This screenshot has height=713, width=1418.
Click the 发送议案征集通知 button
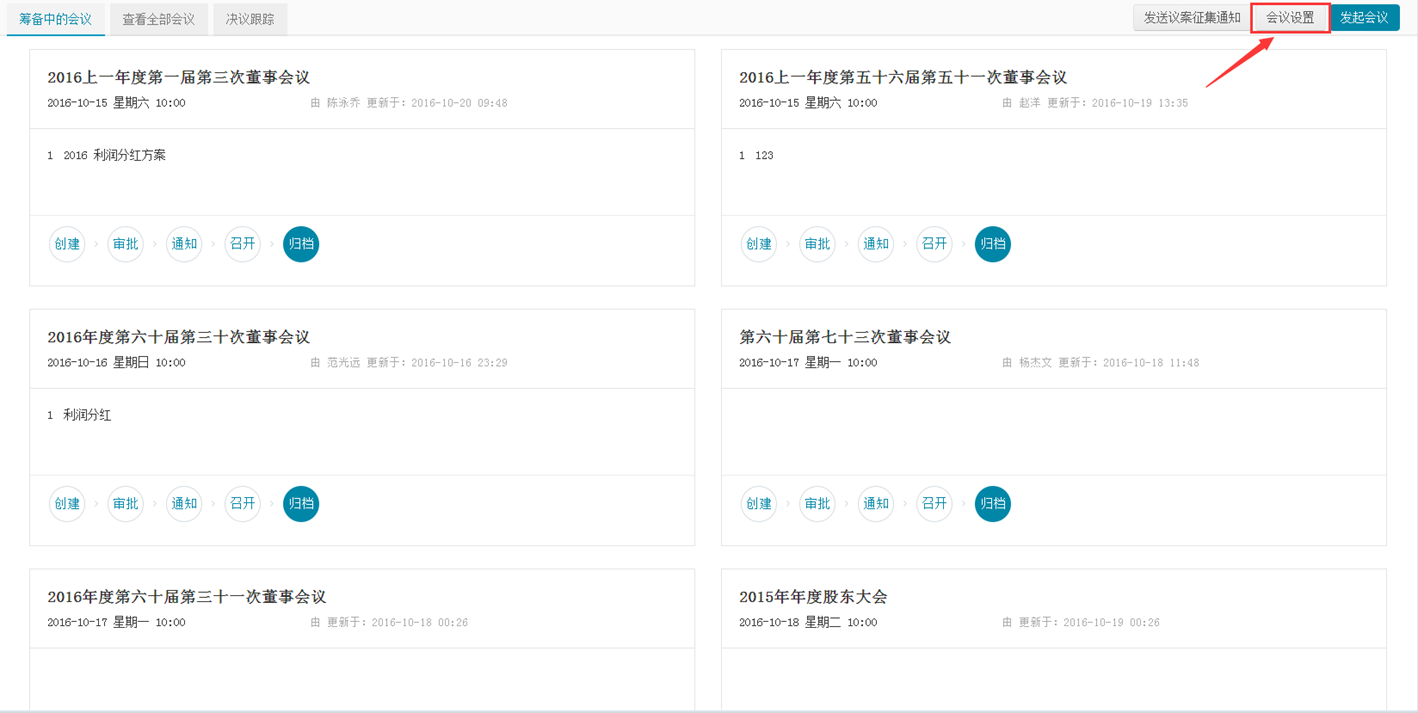(x=1192, y=18)
